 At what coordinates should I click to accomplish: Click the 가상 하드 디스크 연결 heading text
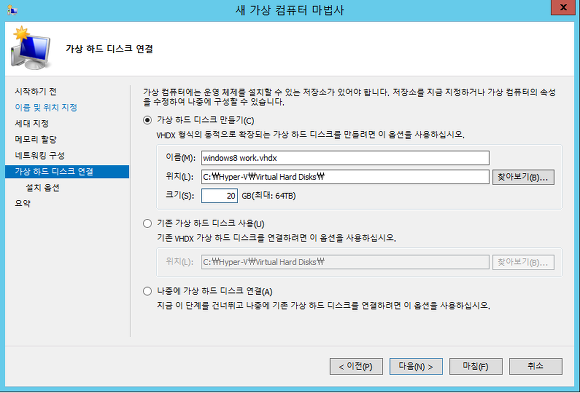coord(109,48)
